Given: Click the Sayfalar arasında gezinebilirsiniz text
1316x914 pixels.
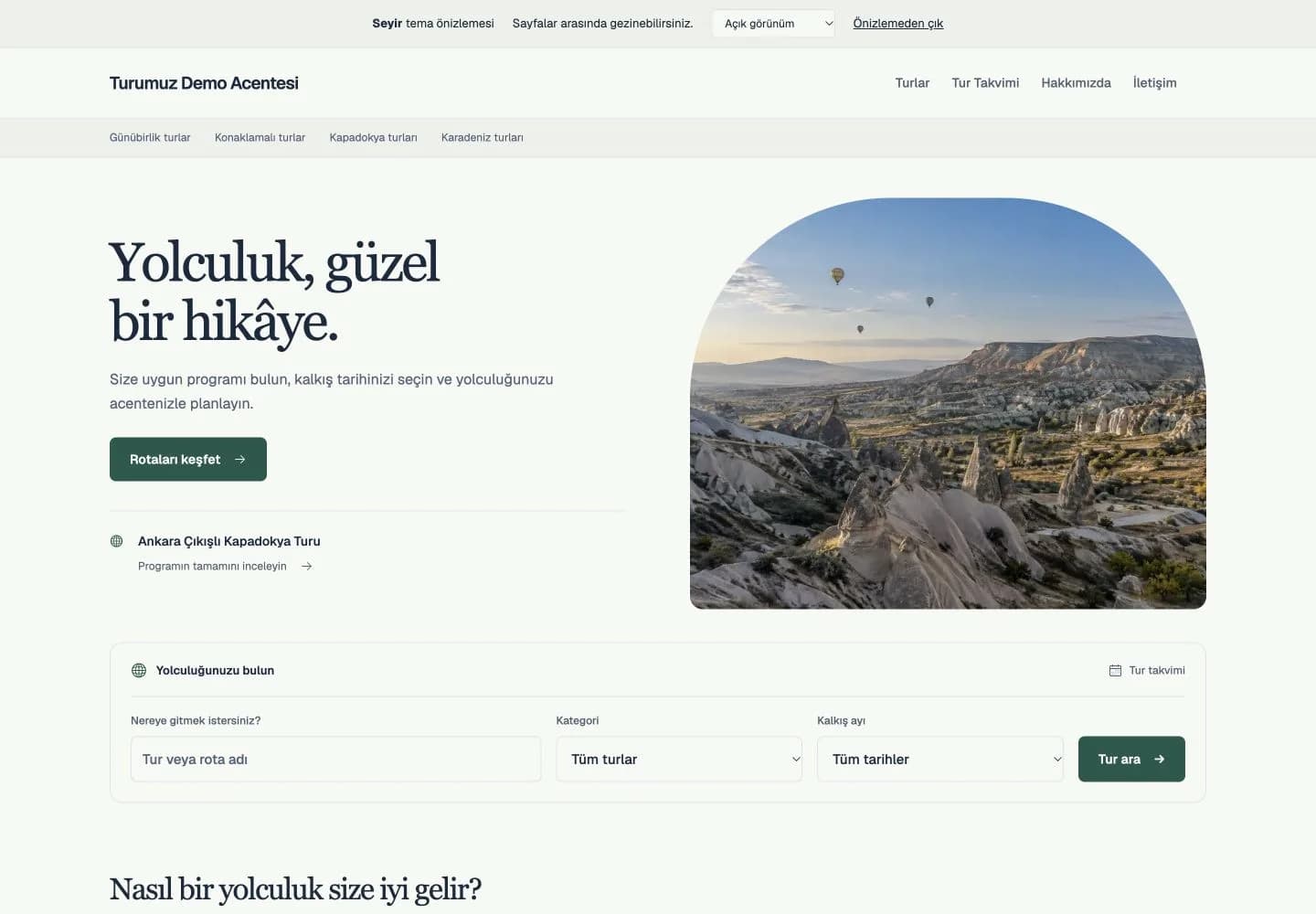Looking at the screenshot, I should click(x=602, y=24).
